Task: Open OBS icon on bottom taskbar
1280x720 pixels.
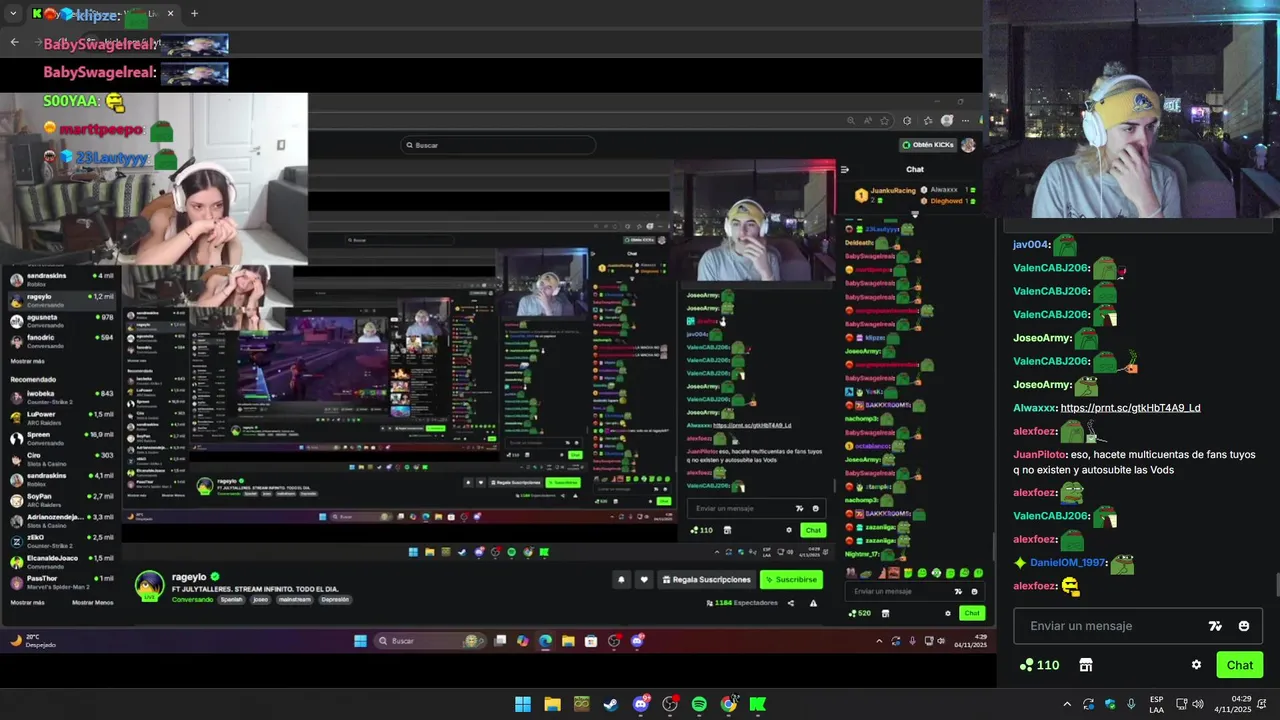Action: (x=670, y=704)
